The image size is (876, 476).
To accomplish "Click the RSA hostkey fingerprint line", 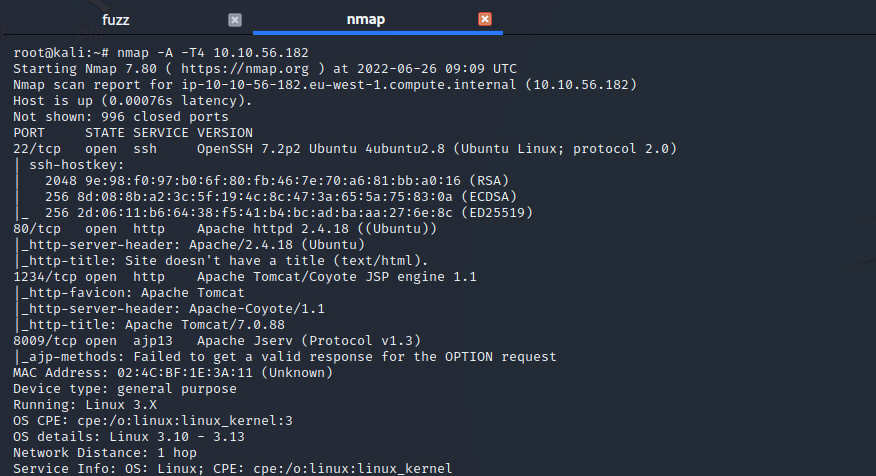I will point(277,180).
